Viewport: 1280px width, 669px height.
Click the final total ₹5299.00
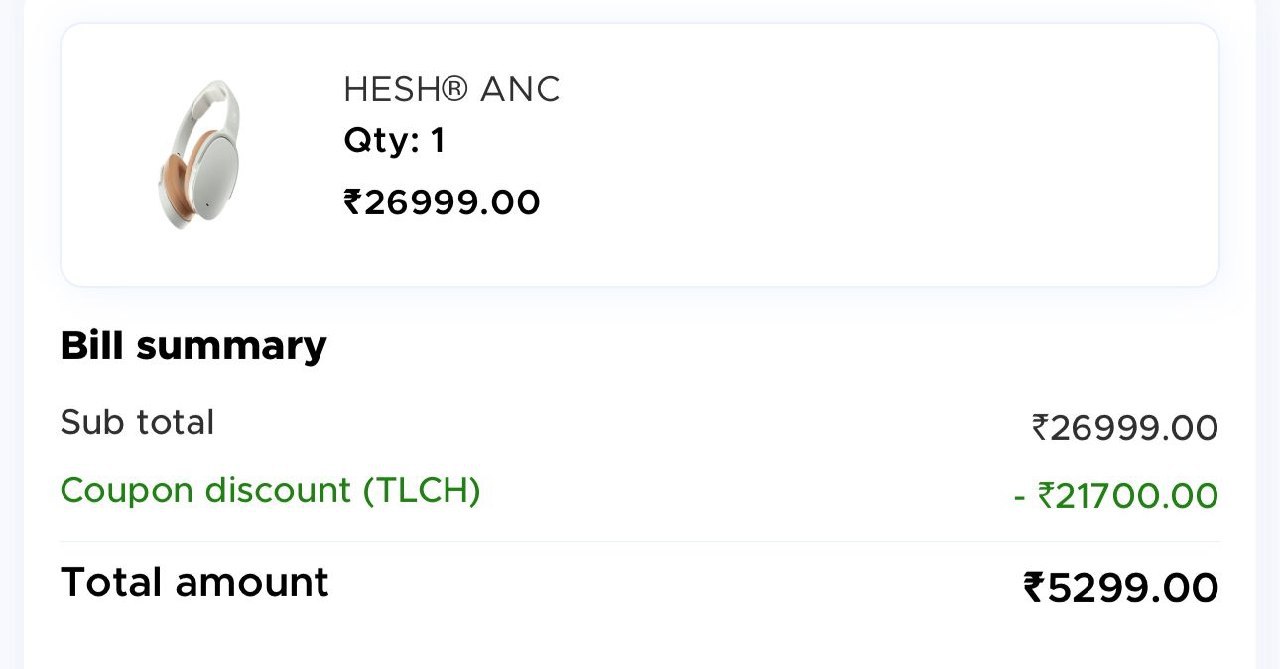tap(1120, 588)
